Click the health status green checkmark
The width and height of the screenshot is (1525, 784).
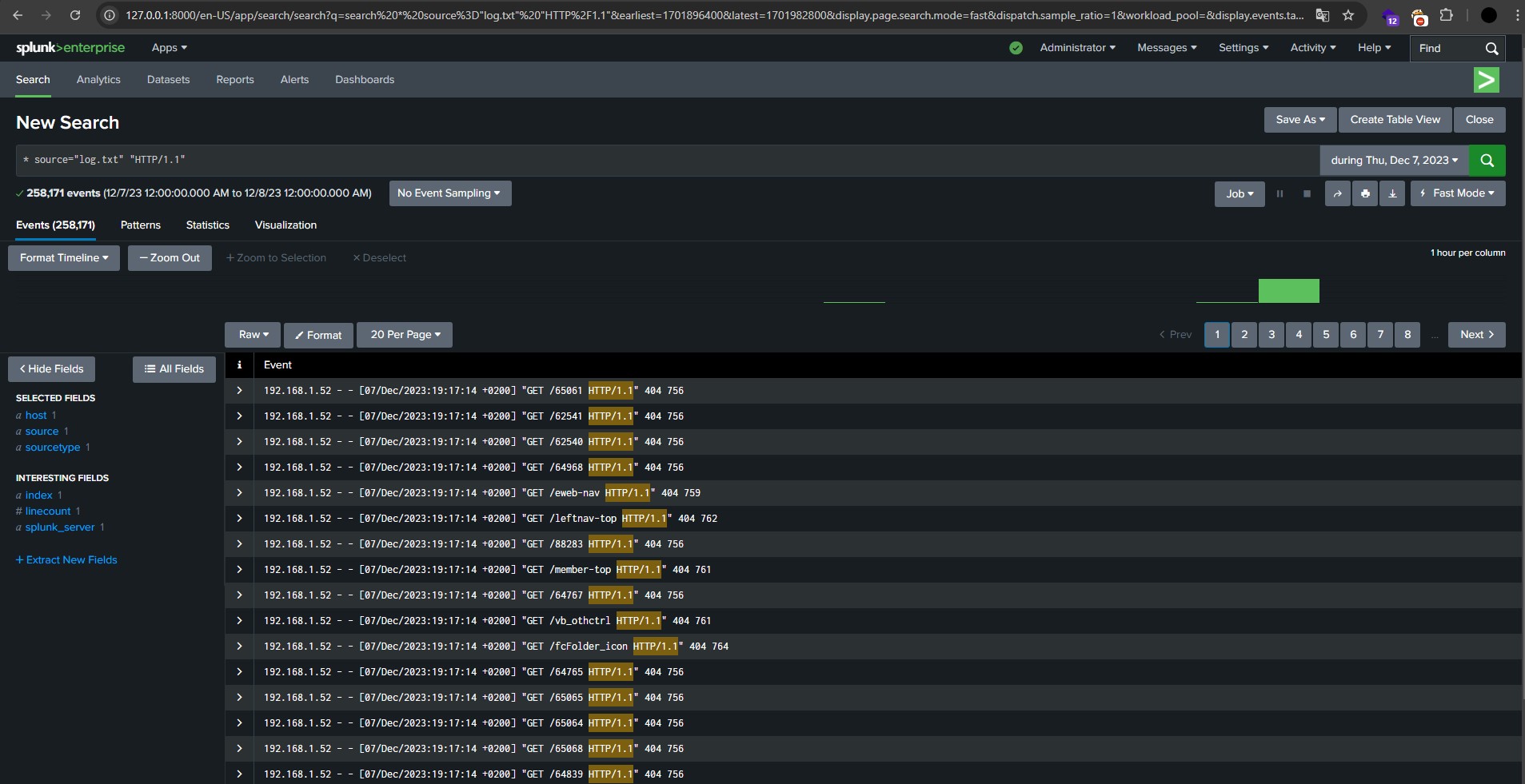pyautogui.click(x=1016, y=48)
